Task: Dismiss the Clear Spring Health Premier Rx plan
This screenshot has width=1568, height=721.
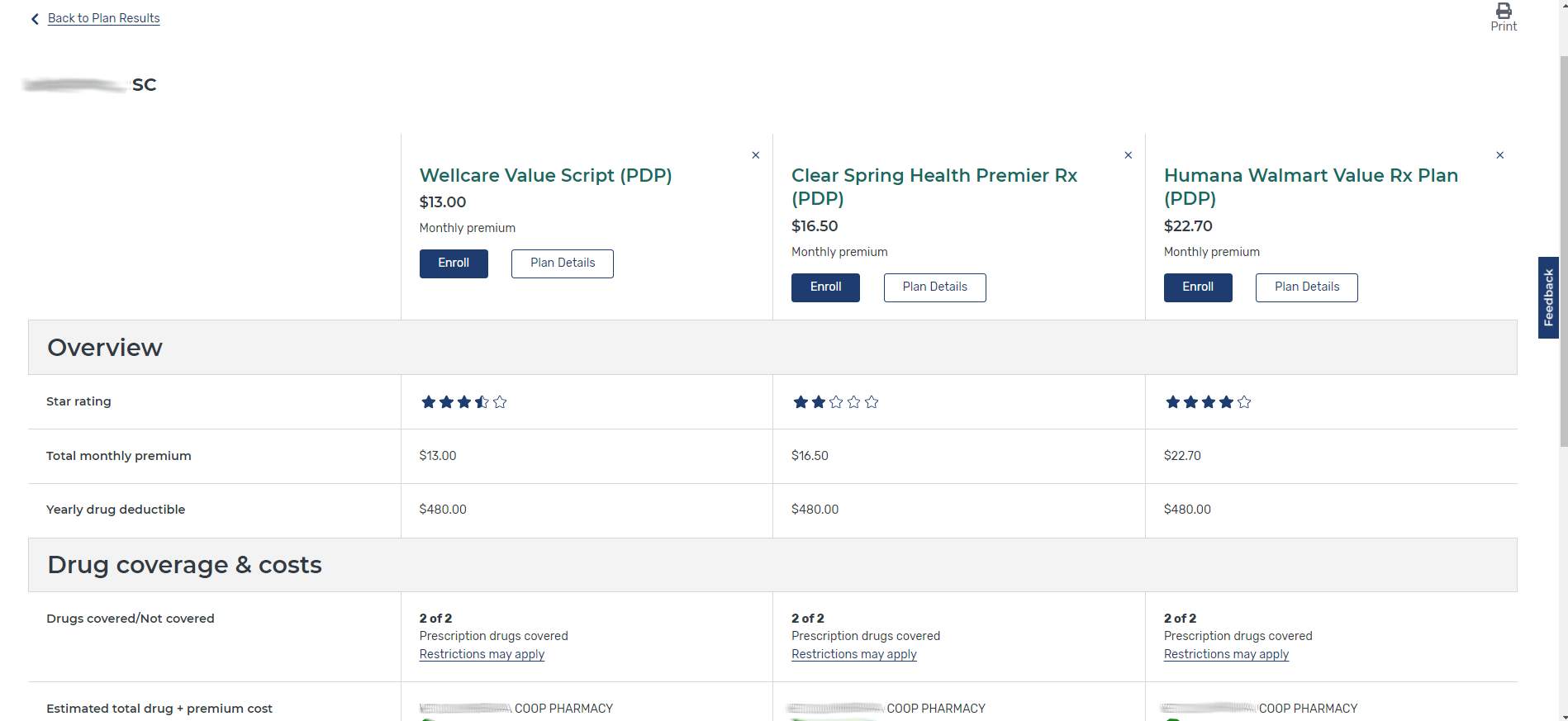Action: 1128,154
